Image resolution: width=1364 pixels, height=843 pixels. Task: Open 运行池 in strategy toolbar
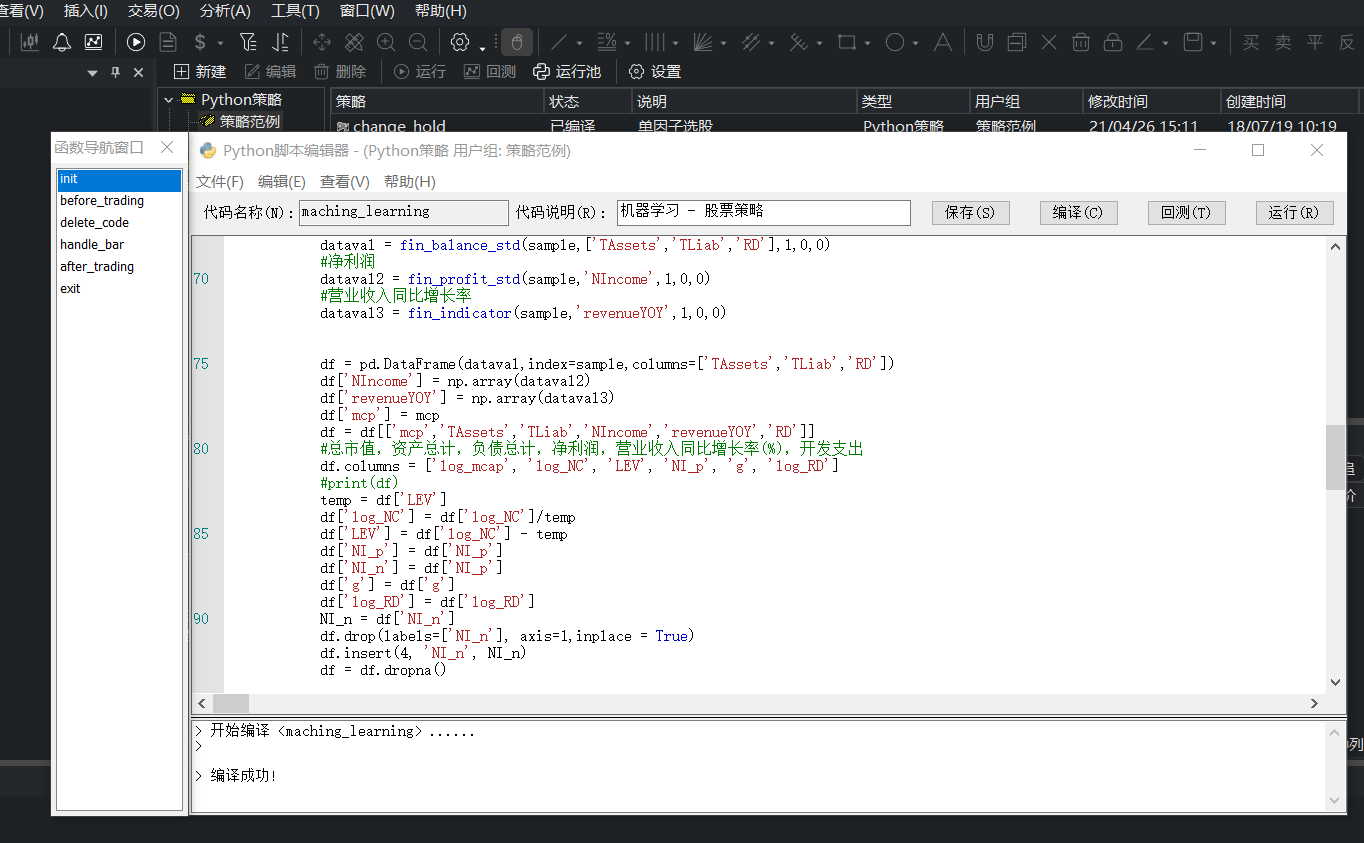567,72
